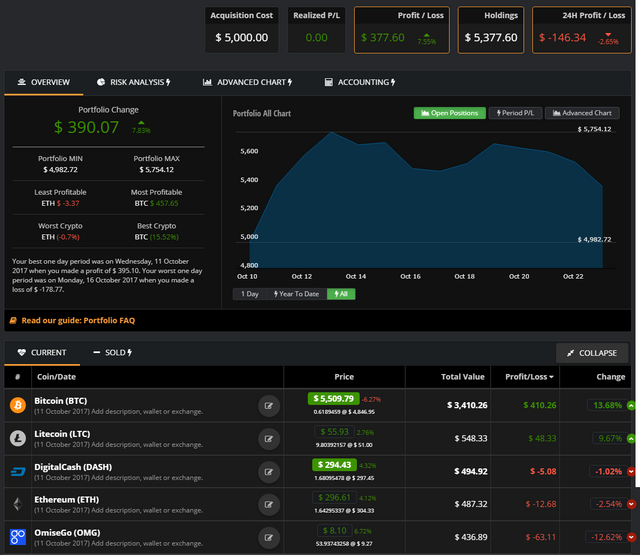Edit the Bitcoin (BTC) entry
Image resolution: width=640 pixels, height=556 pixels.
coord(269,406)
